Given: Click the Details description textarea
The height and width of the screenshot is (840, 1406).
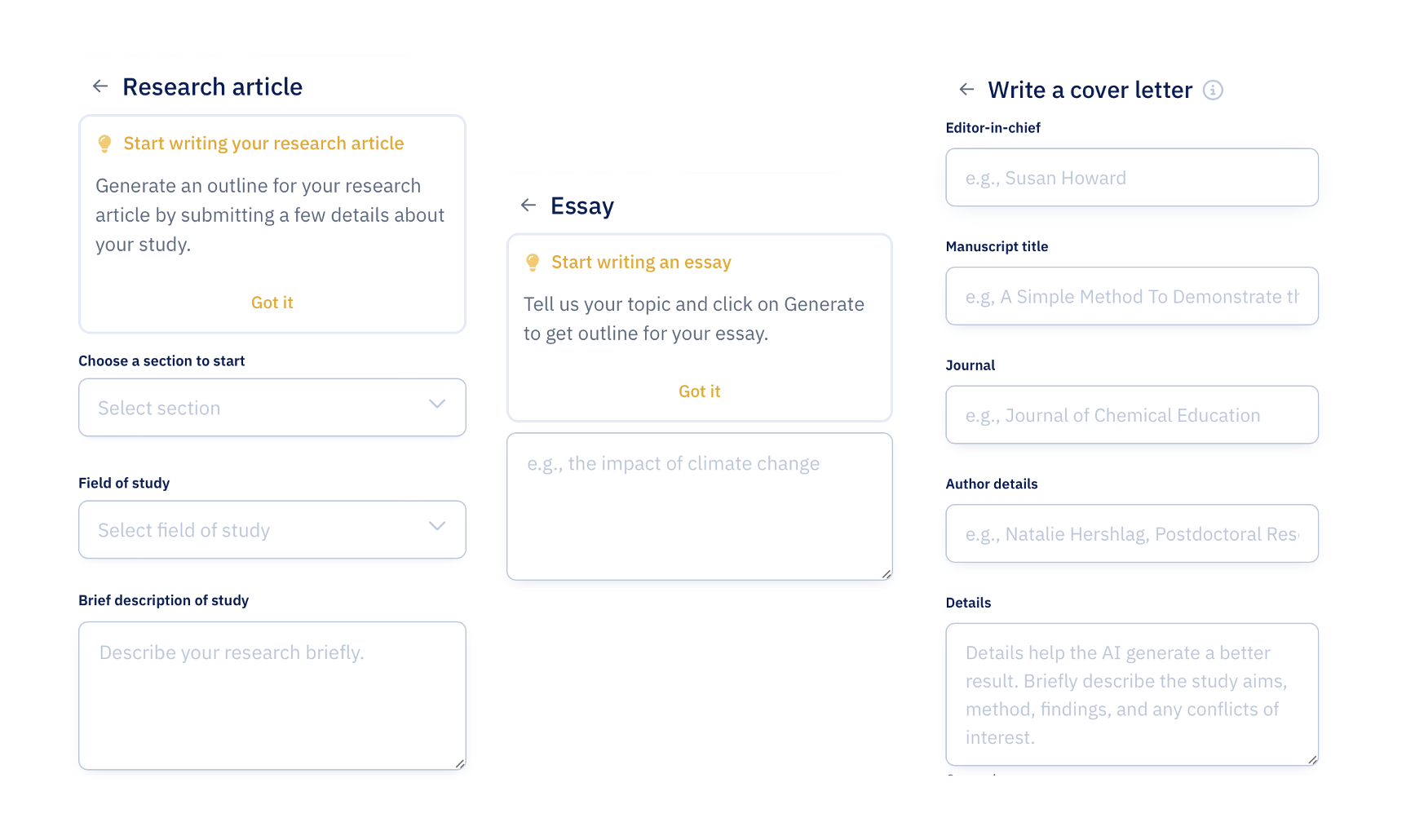Looking at the screenshot, I should pos(1131,693).
